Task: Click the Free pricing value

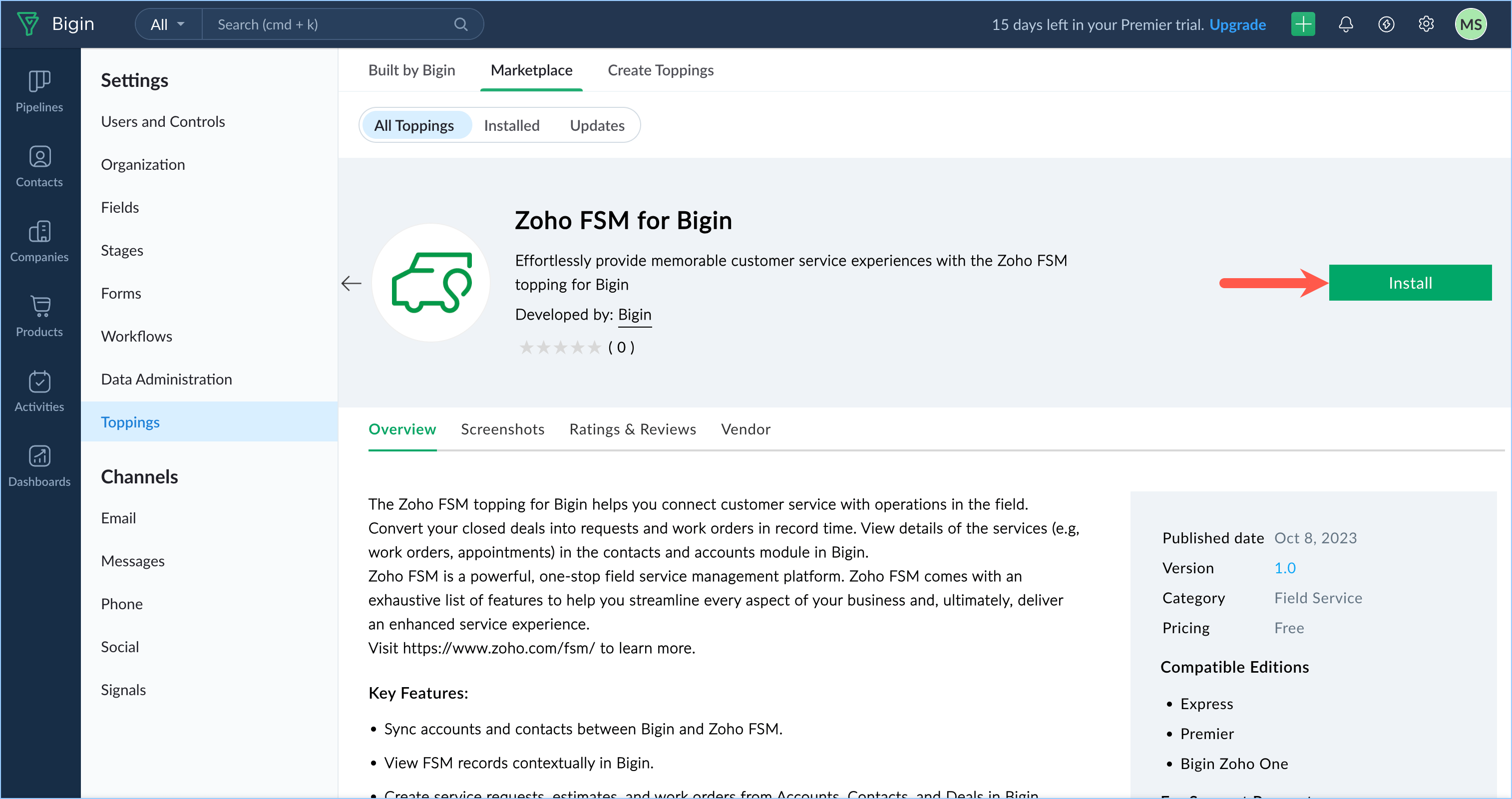Action: [1288, 628]
